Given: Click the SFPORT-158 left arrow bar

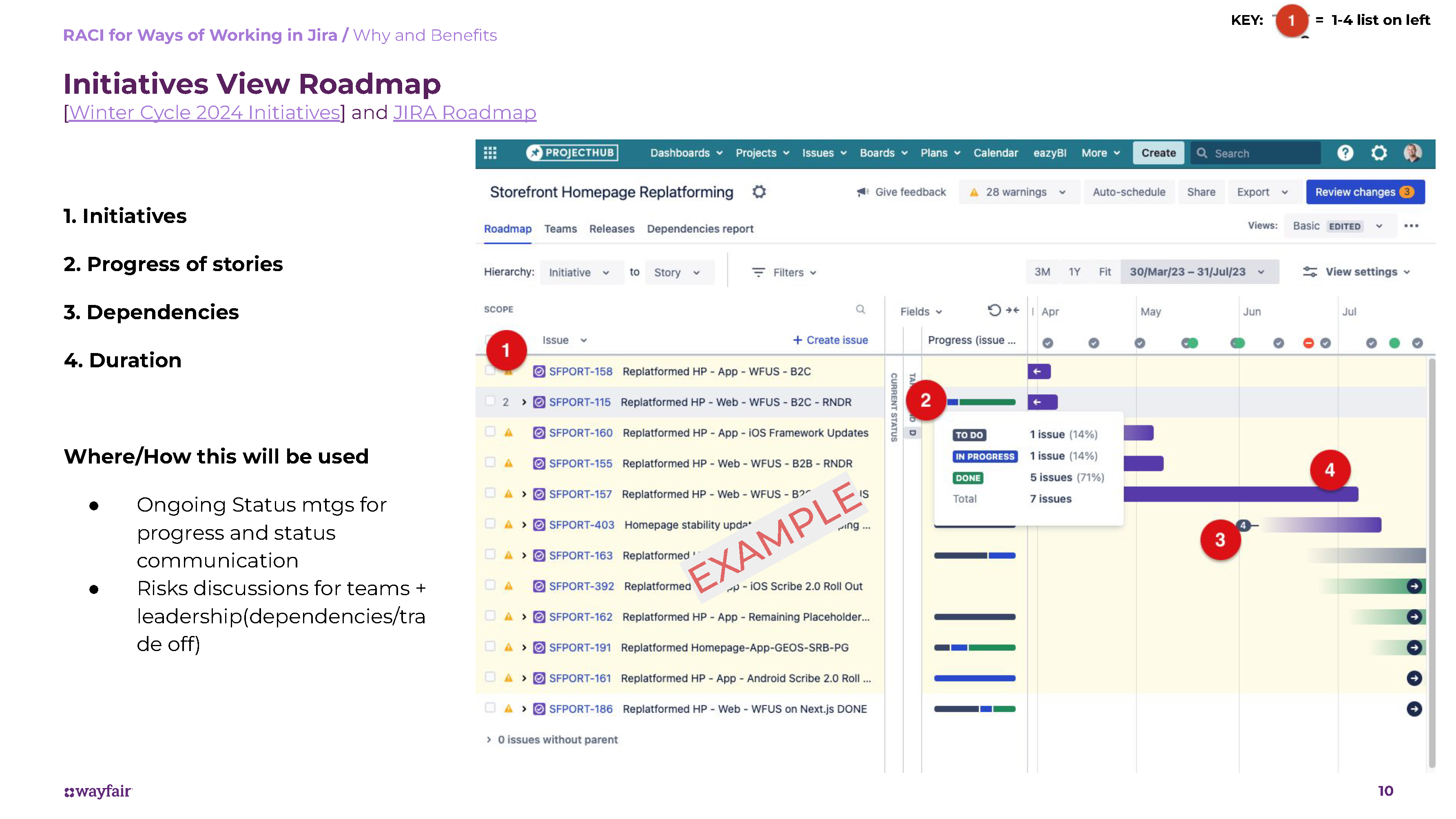Looking at the screenshot, I should click(x=1039, y=371).
